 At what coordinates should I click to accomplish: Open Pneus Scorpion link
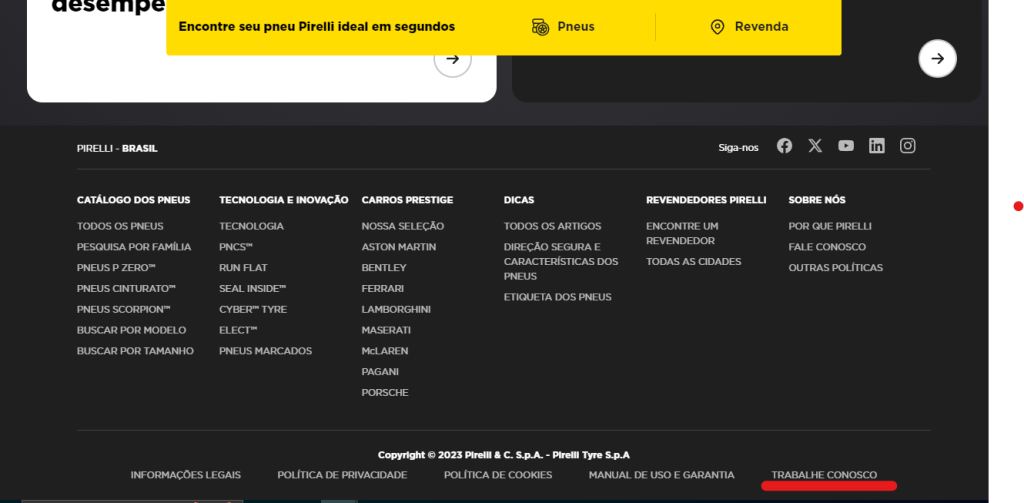(x=123, y=310)
